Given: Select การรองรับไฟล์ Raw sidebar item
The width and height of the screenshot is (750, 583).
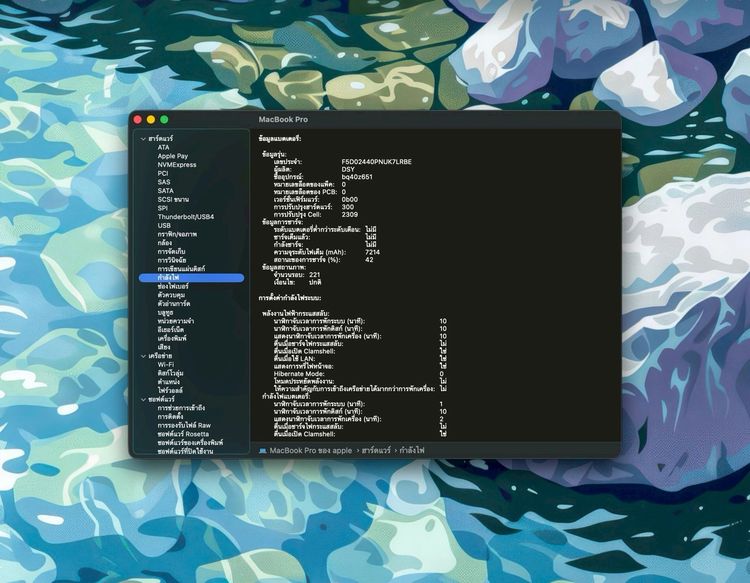Looking at the screenshot, I should 184,425.
